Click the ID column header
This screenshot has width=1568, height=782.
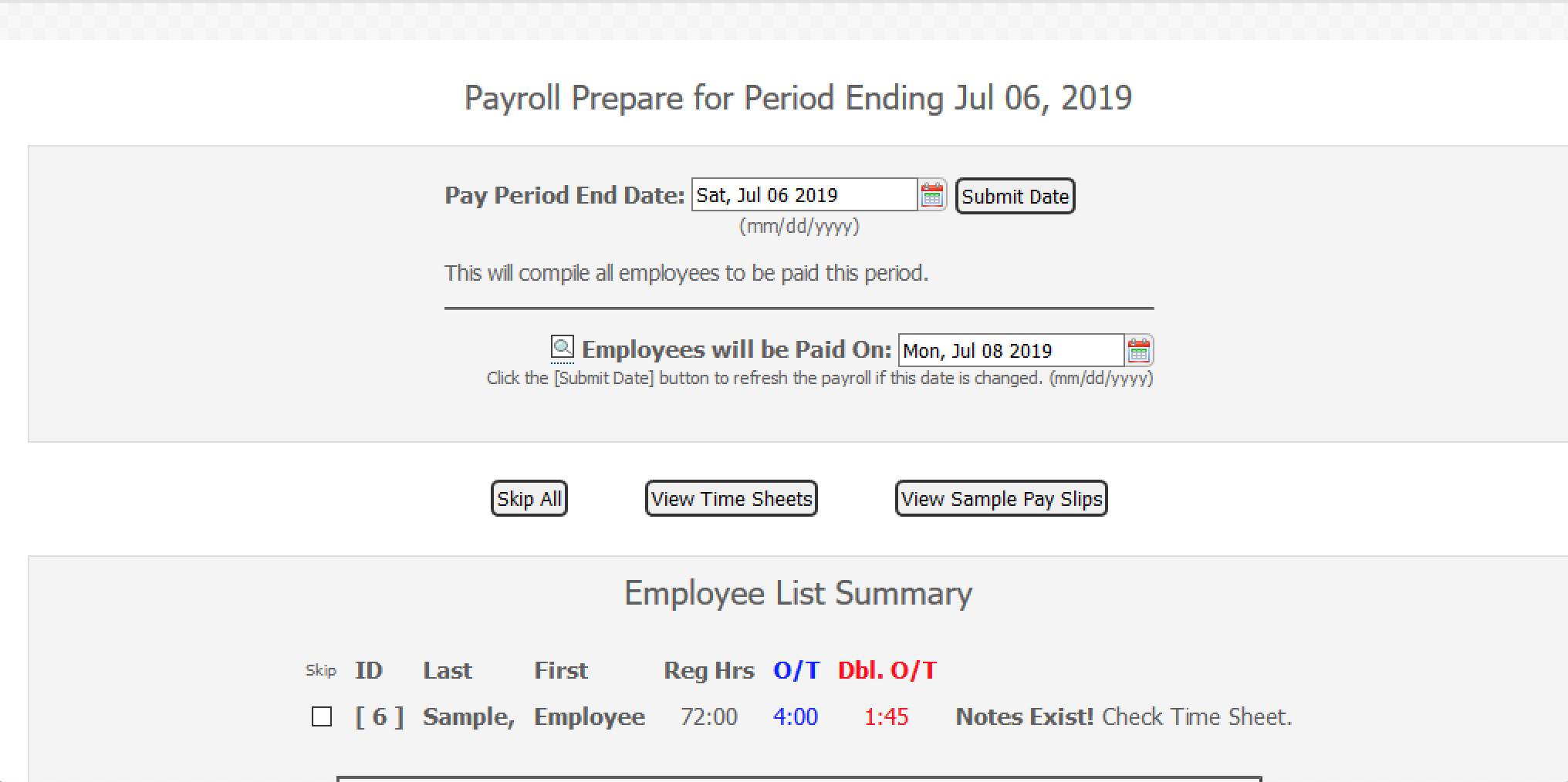click(369, 670)
